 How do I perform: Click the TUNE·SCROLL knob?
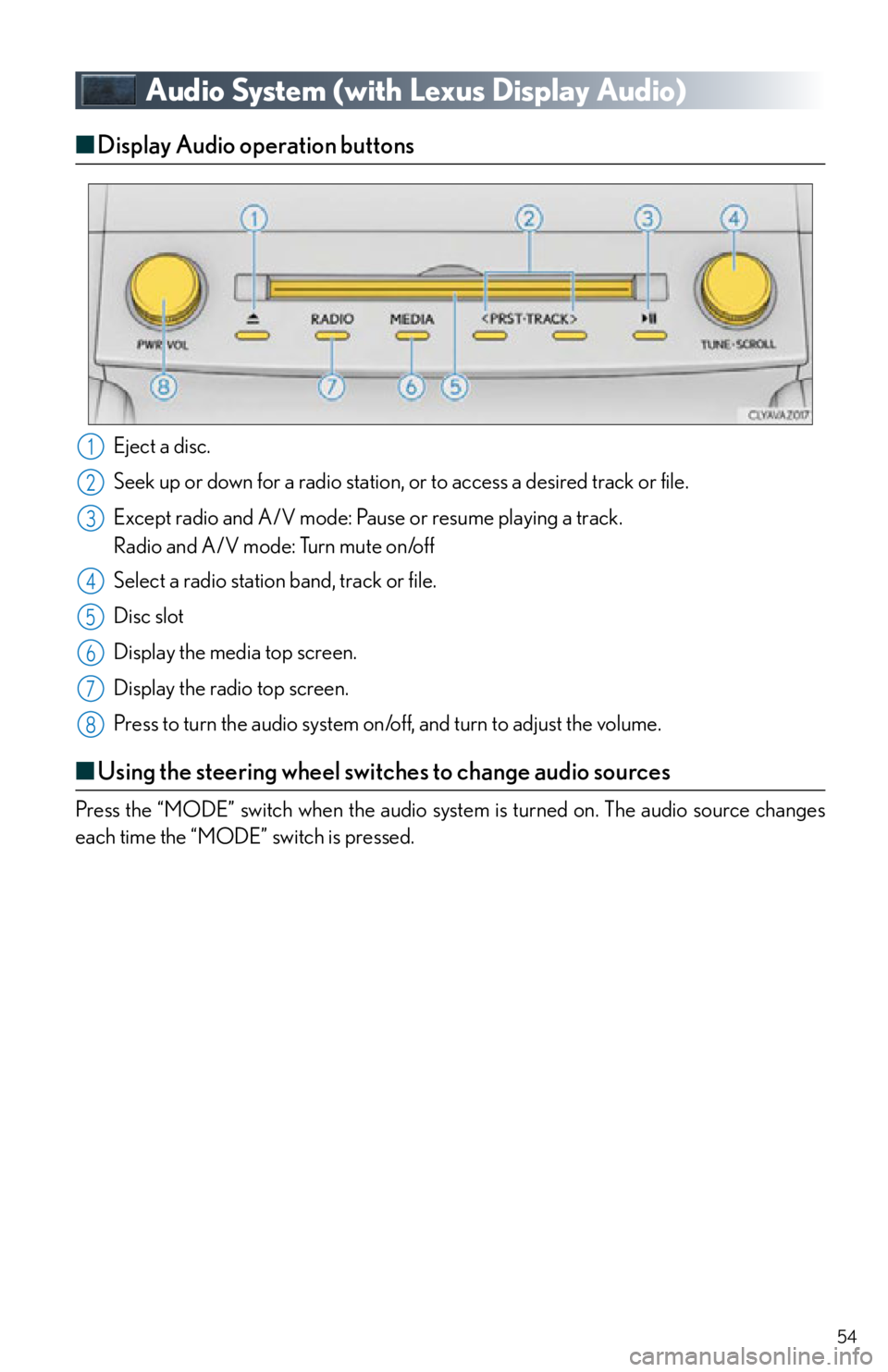[736, 287]
